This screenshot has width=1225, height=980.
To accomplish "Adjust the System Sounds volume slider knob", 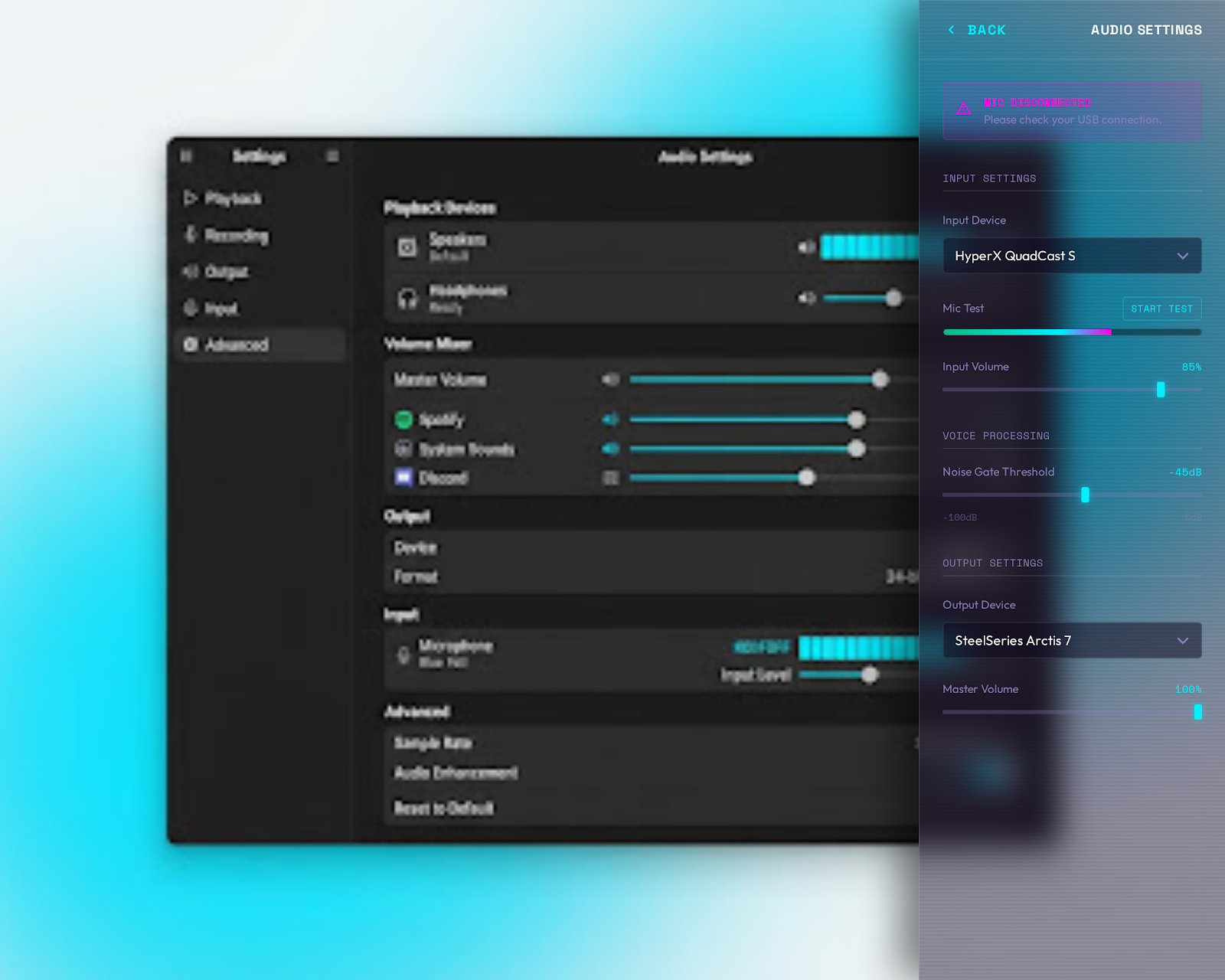I will click(857, 449).
